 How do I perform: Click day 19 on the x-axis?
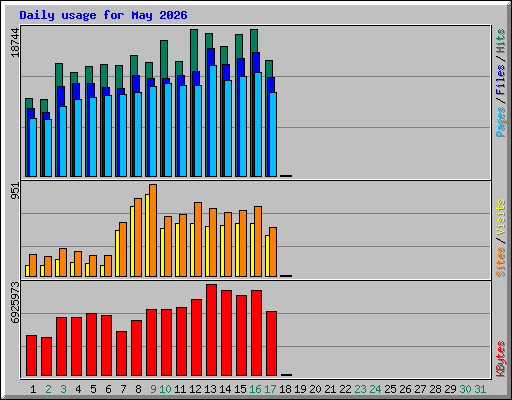[300, 389]
